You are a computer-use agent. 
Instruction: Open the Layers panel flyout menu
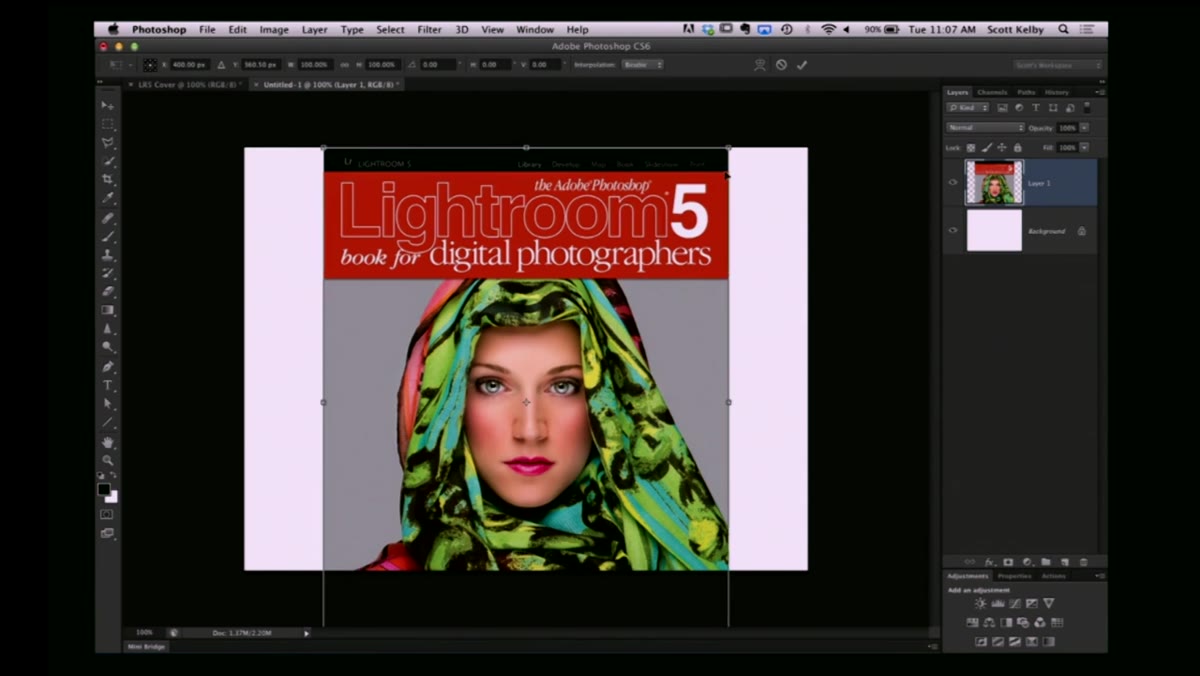pos(1099,92)
